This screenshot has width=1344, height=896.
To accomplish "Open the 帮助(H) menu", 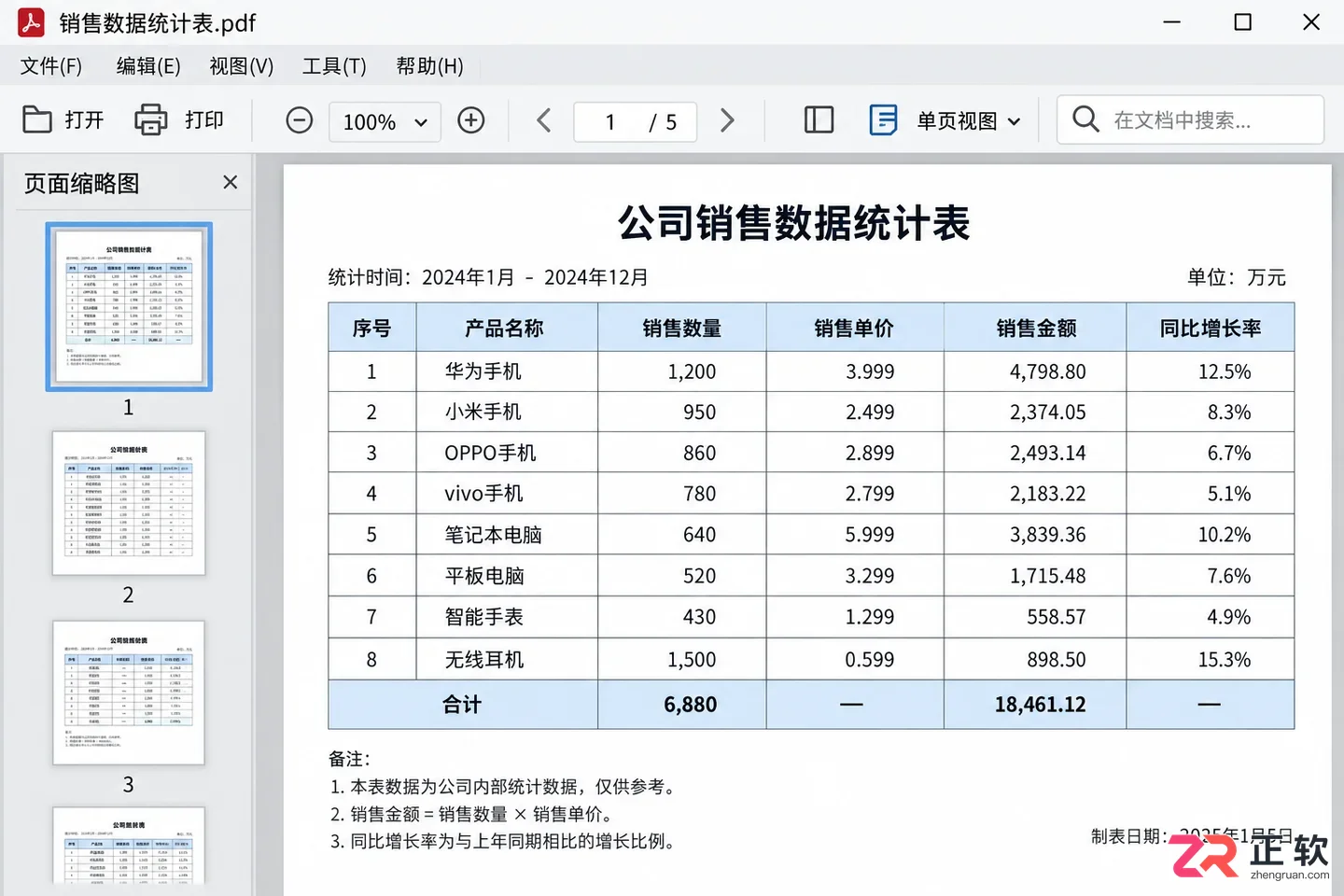I will point(429,66).
